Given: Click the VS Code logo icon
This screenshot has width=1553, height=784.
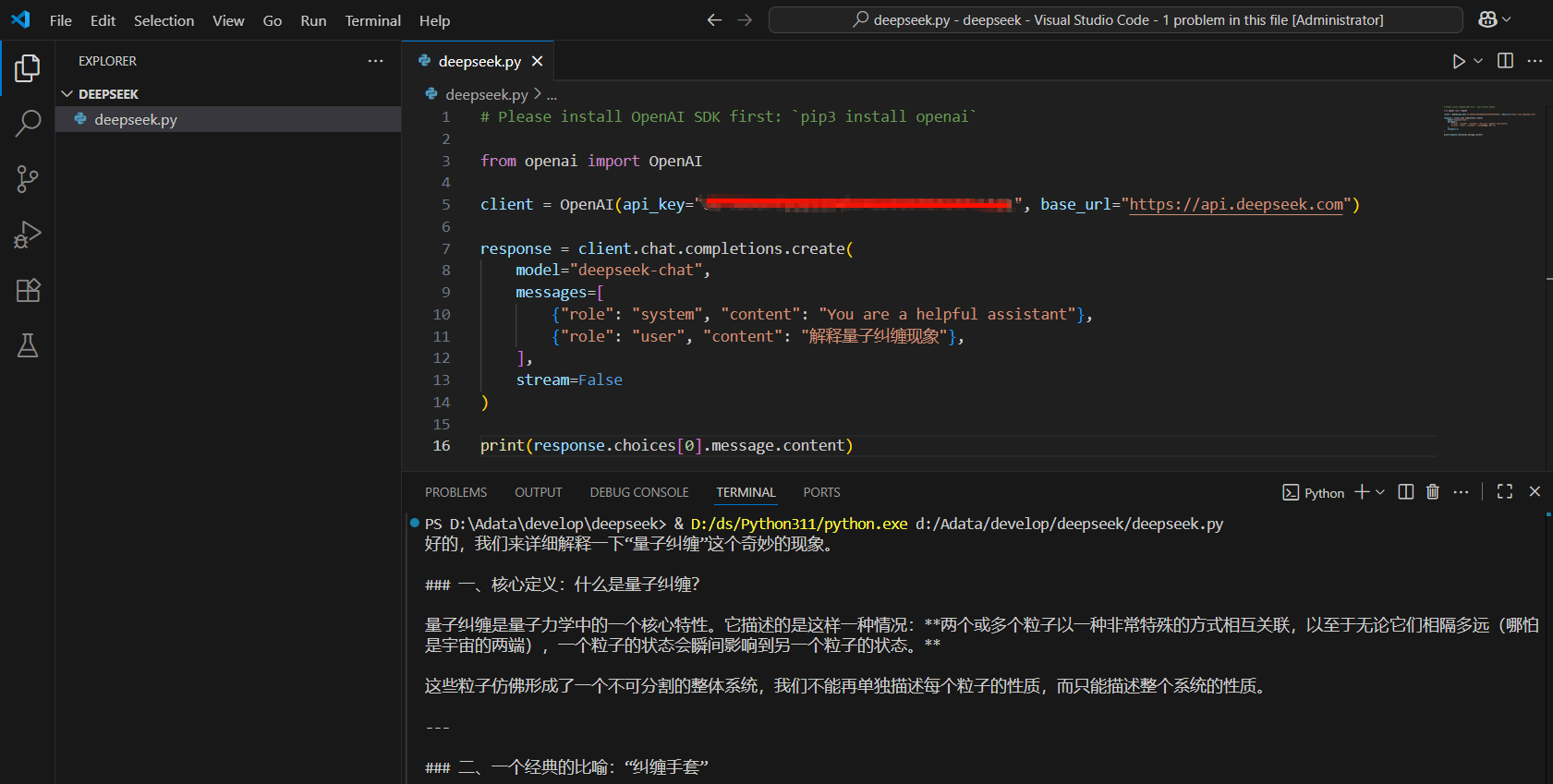Looking at the screenshot, I should tap(20, 19).
